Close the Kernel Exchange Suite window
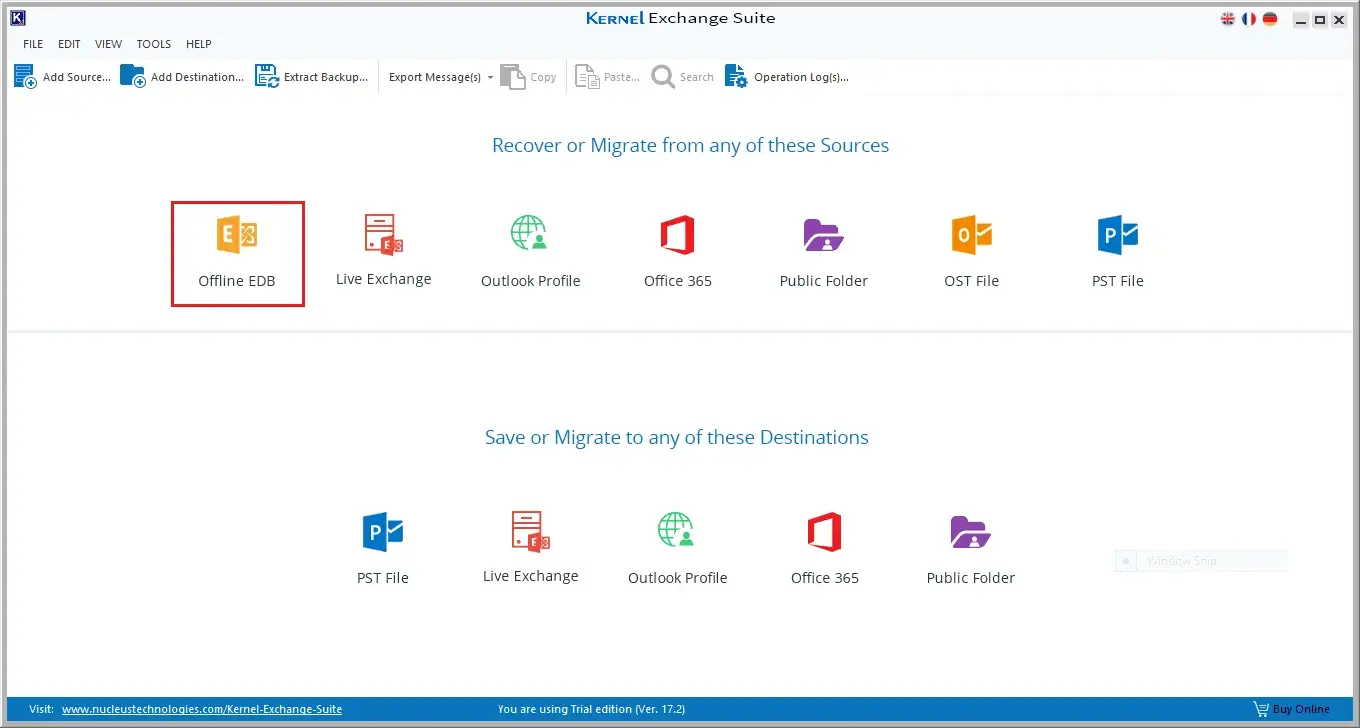1360x728 pixels. pyautogui.click(x=1339, y=20)
